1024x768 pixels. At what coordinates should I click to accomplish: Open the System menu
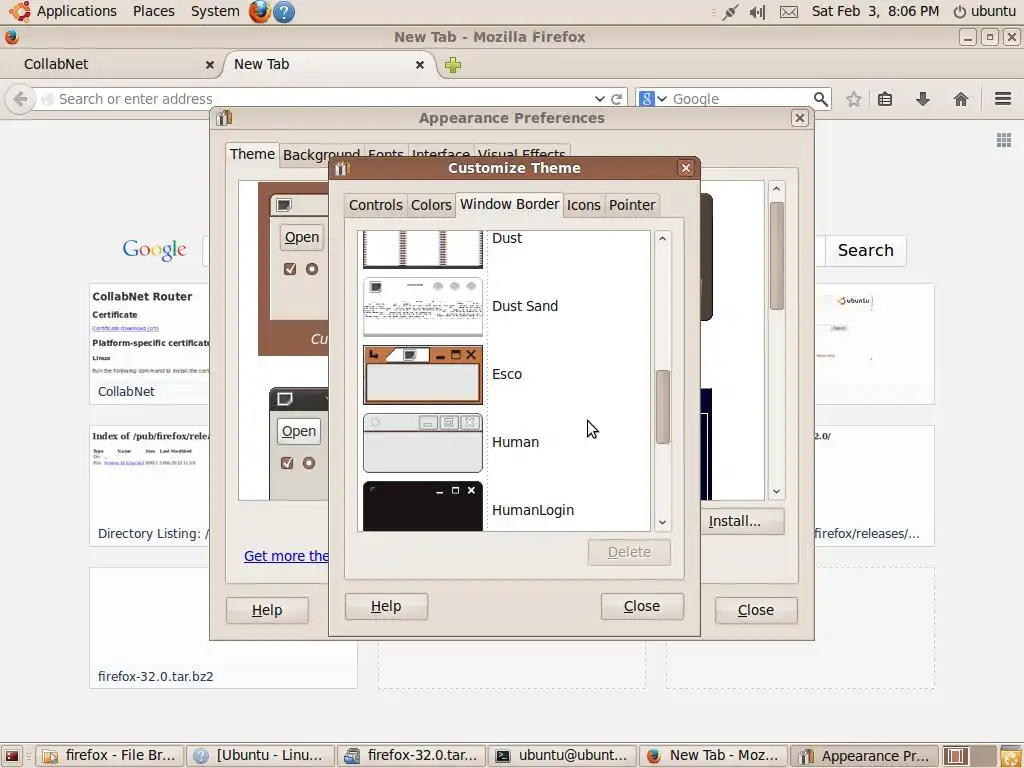click(215, 11)
